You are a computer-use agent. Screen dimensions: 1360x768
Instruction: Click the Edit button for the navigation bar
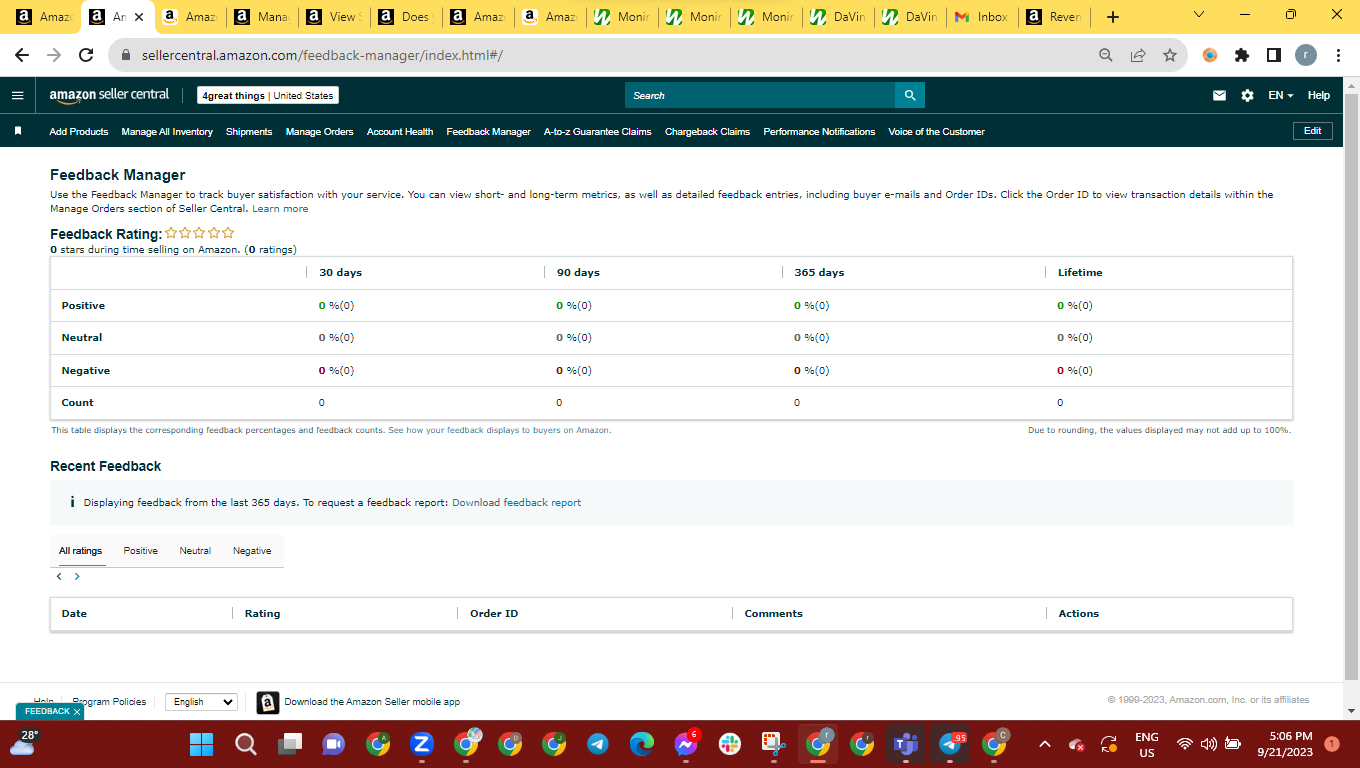click(x=1313, y=131)
